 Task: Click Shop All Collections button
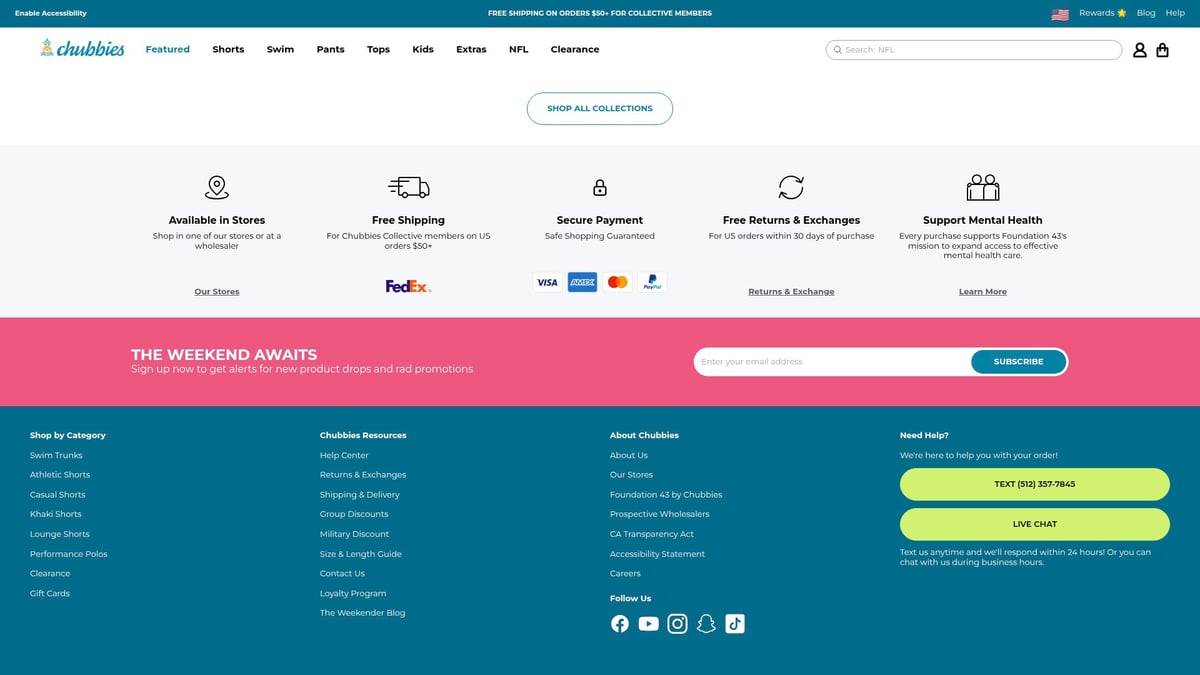tap(600, 108)
